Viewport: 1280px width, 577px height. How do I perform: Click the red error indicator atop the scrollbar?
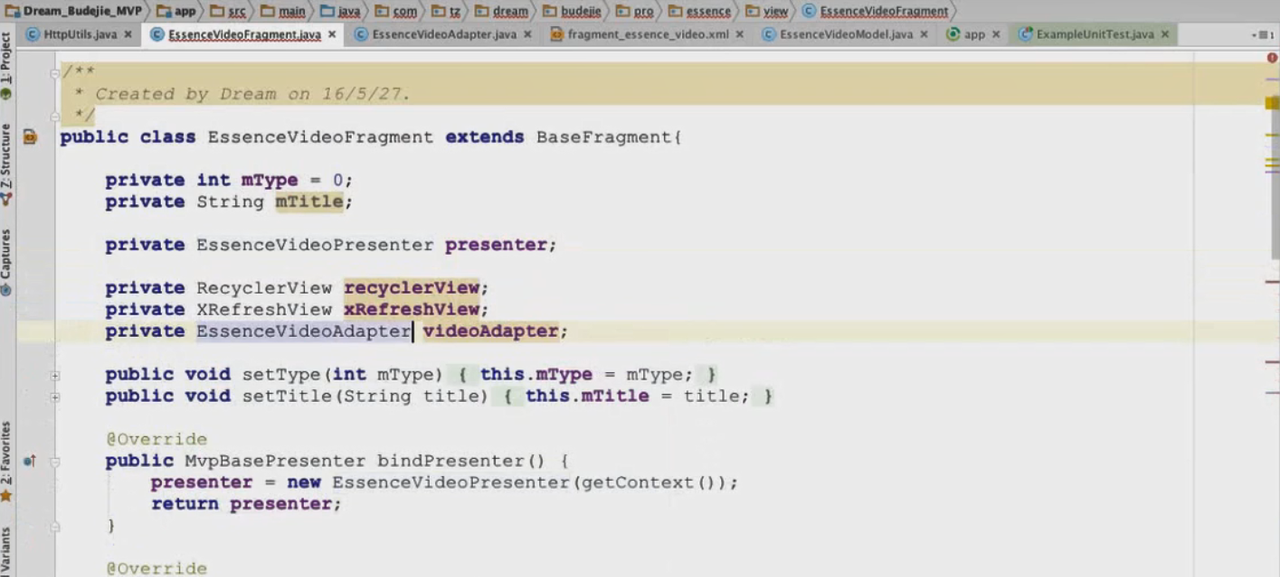pyautogui.click(x=1272, y=58)
